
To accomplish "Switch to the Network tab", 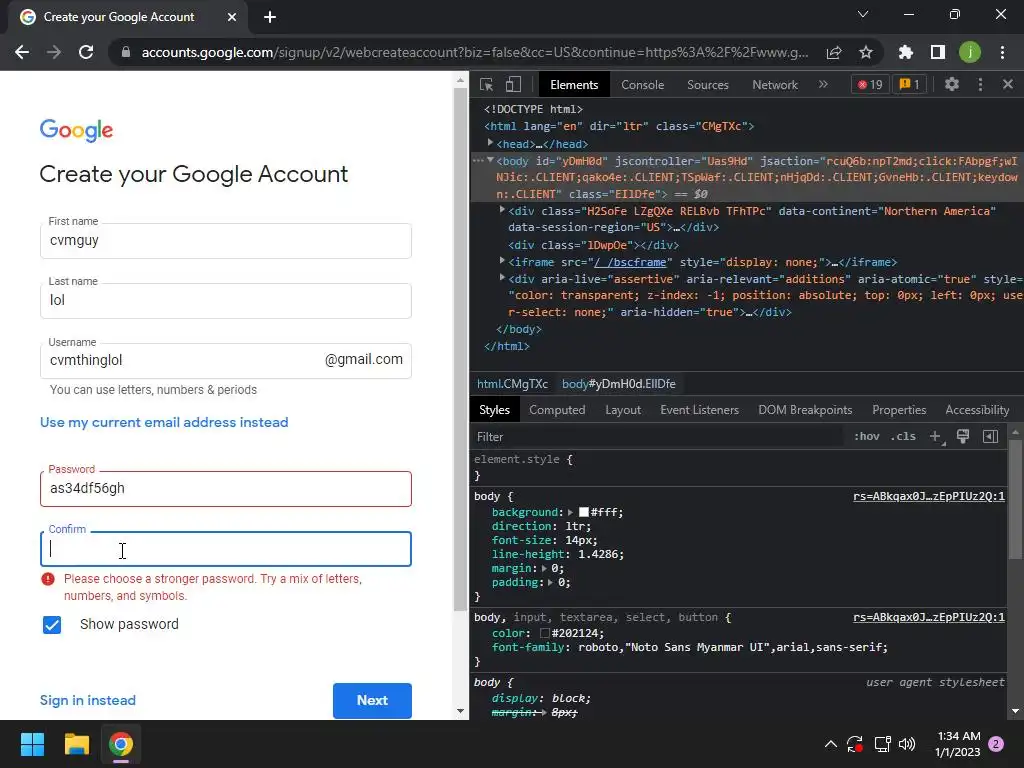I will (775, 85).
